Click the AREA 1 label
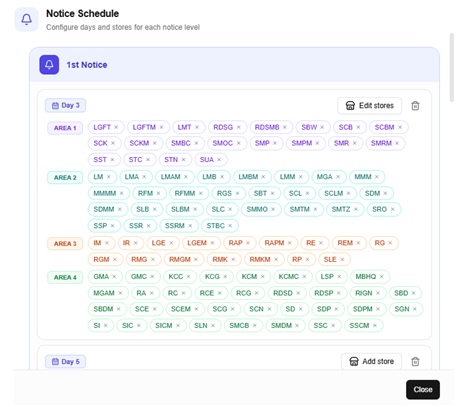The height and width of the screenshot is (407, 458). pos(65,128)
